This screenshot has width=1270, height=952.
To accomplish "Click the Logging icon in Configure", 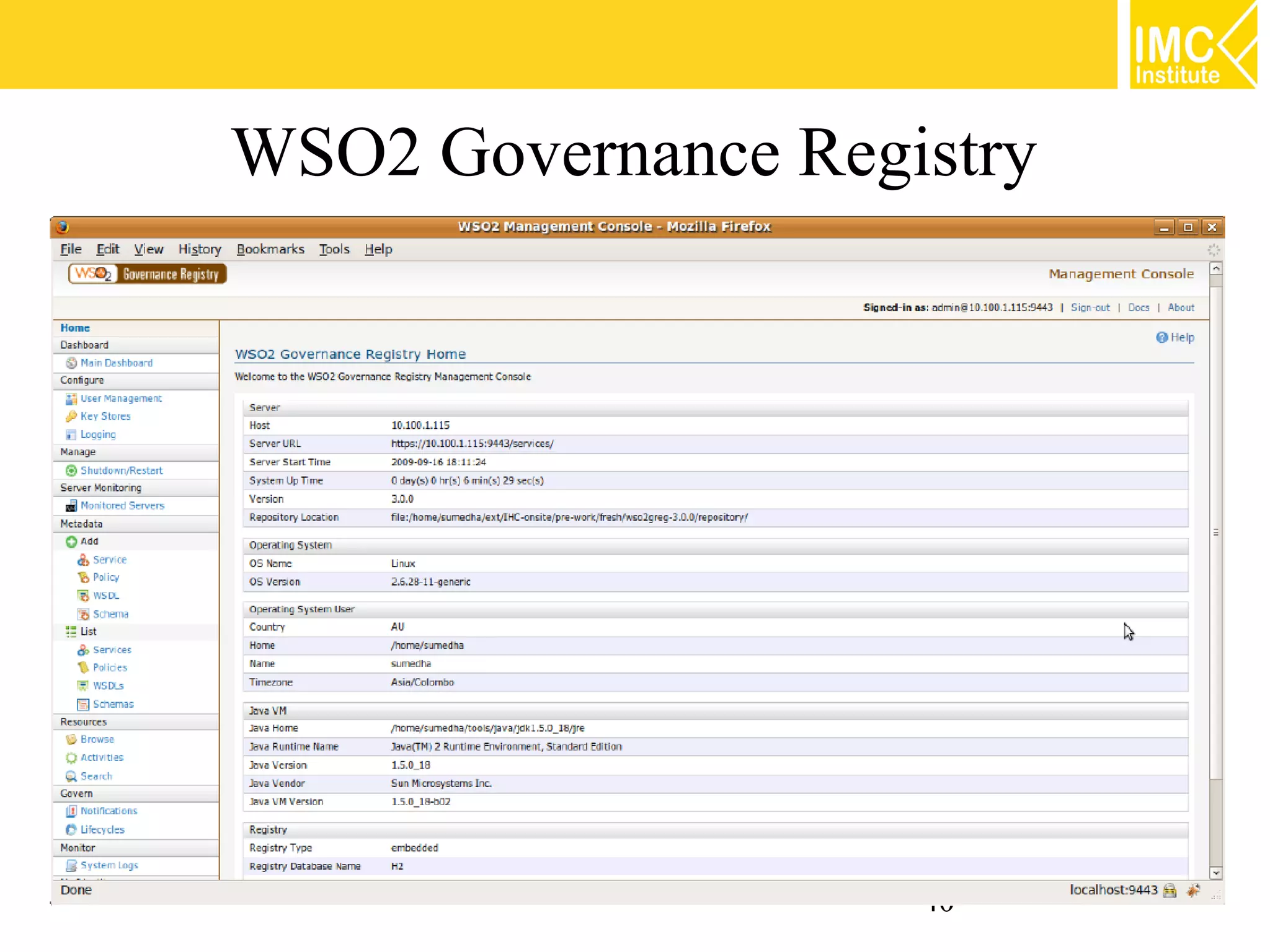I will 71,434.
